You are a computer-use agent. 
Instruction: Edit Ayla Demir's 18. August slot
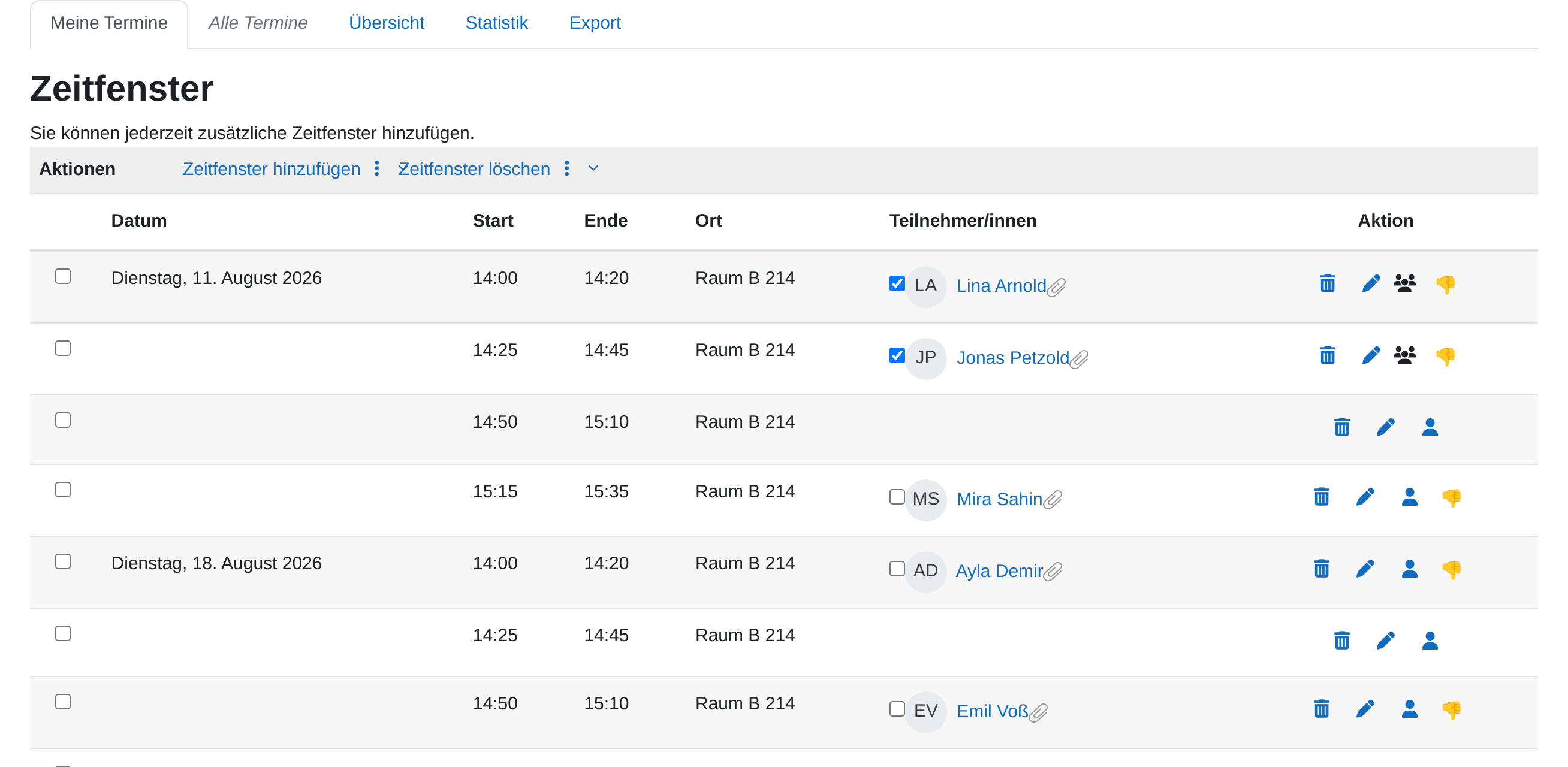click(1365, 569)
